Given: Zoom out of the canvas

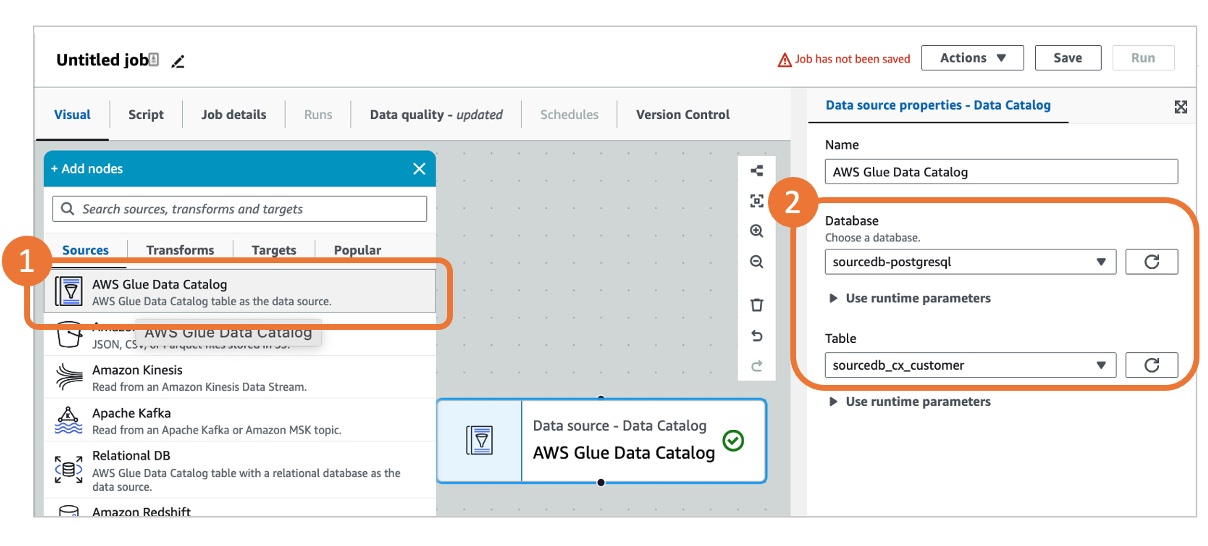Looking at the screenshot, I should pos(757,262).
